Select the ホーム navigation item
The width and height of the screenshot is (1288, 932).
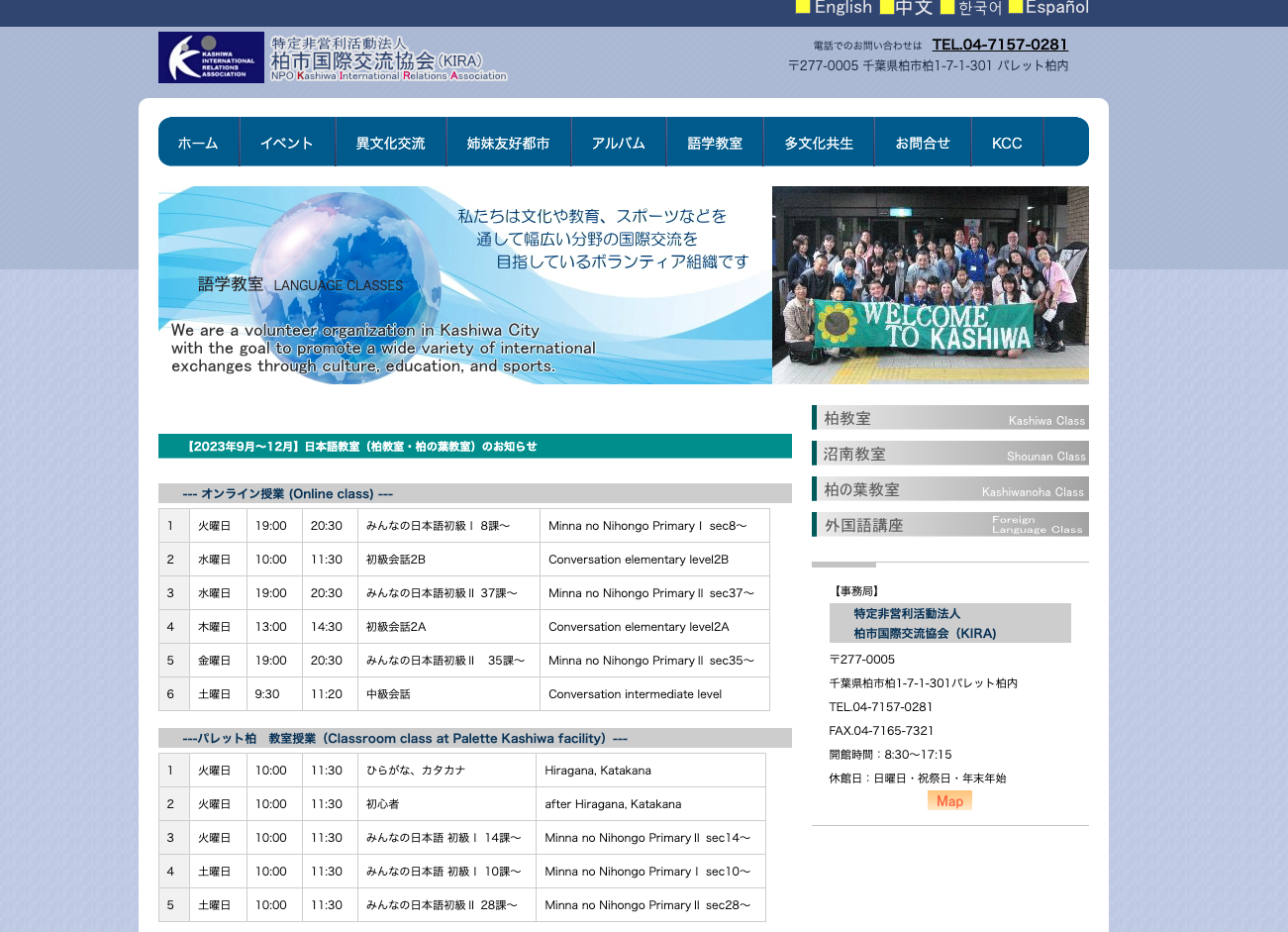point(198,142)
